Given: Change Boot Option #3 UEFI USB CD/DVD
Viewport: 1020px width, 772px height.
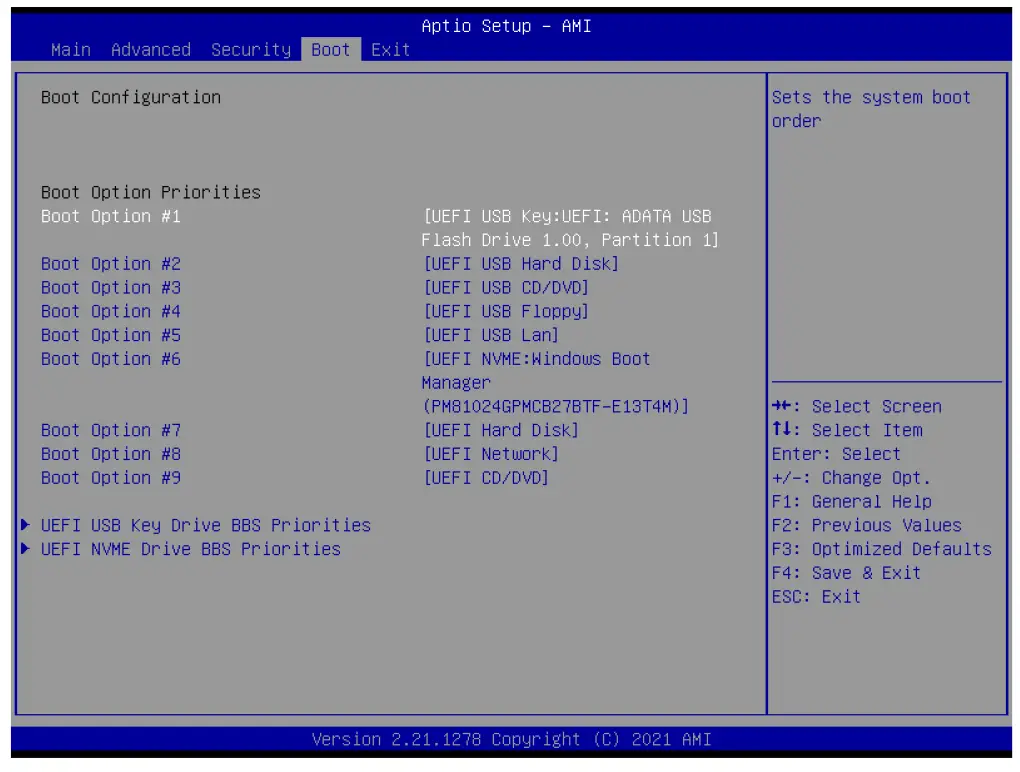Looking at the screenshot, I should click(506, 288).
